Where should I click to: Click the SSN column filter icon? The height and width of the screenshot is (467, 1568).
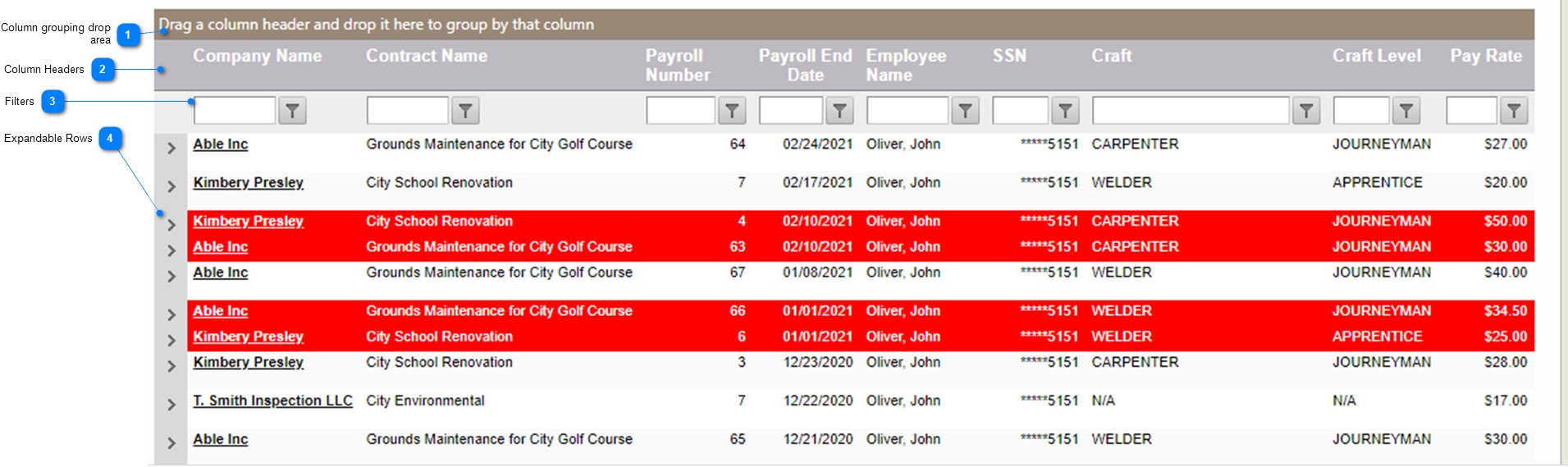pos(1064,111)
